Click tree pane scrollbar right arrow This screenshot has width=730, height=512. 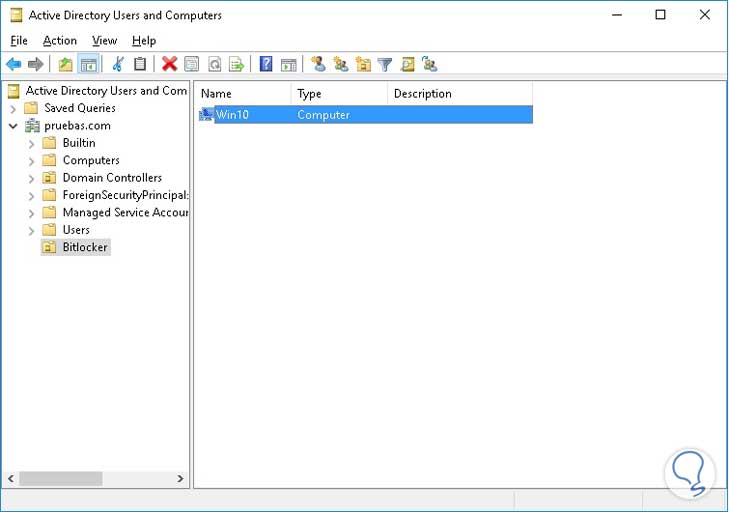pyautogui.click(x=181, y=478)
